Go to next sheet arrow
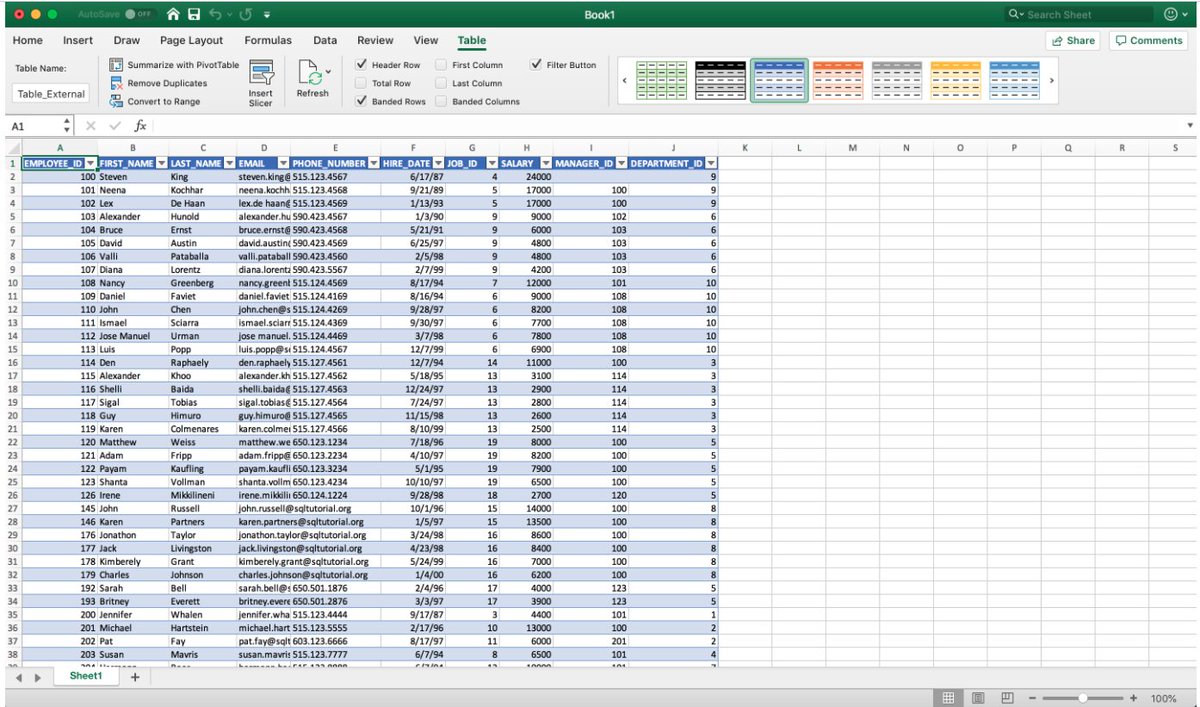The width and height of the screenshot is (1200, 707). click(38, 677)
